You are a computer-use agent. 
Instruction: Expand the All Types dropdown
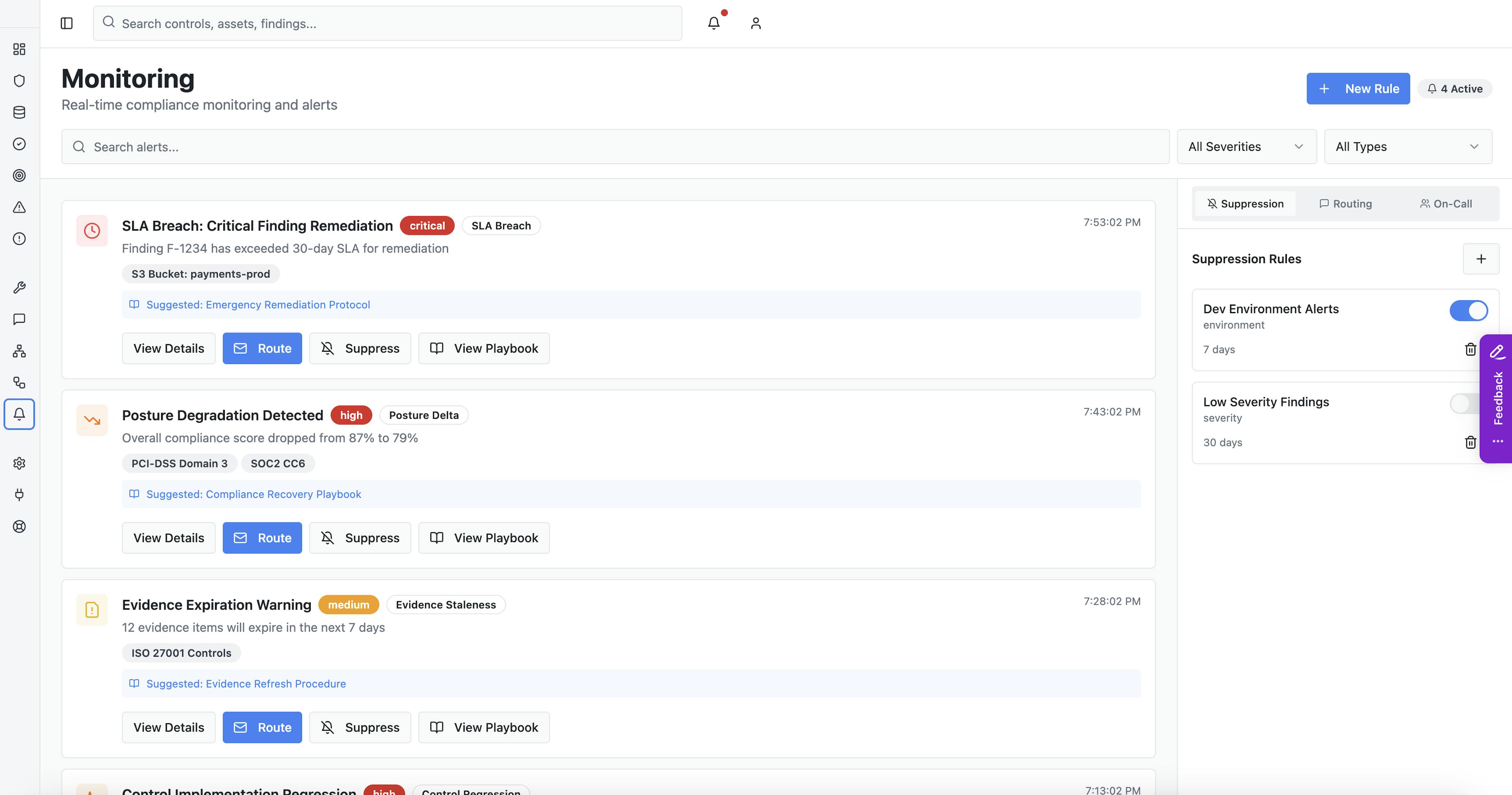pos(1408,147)
